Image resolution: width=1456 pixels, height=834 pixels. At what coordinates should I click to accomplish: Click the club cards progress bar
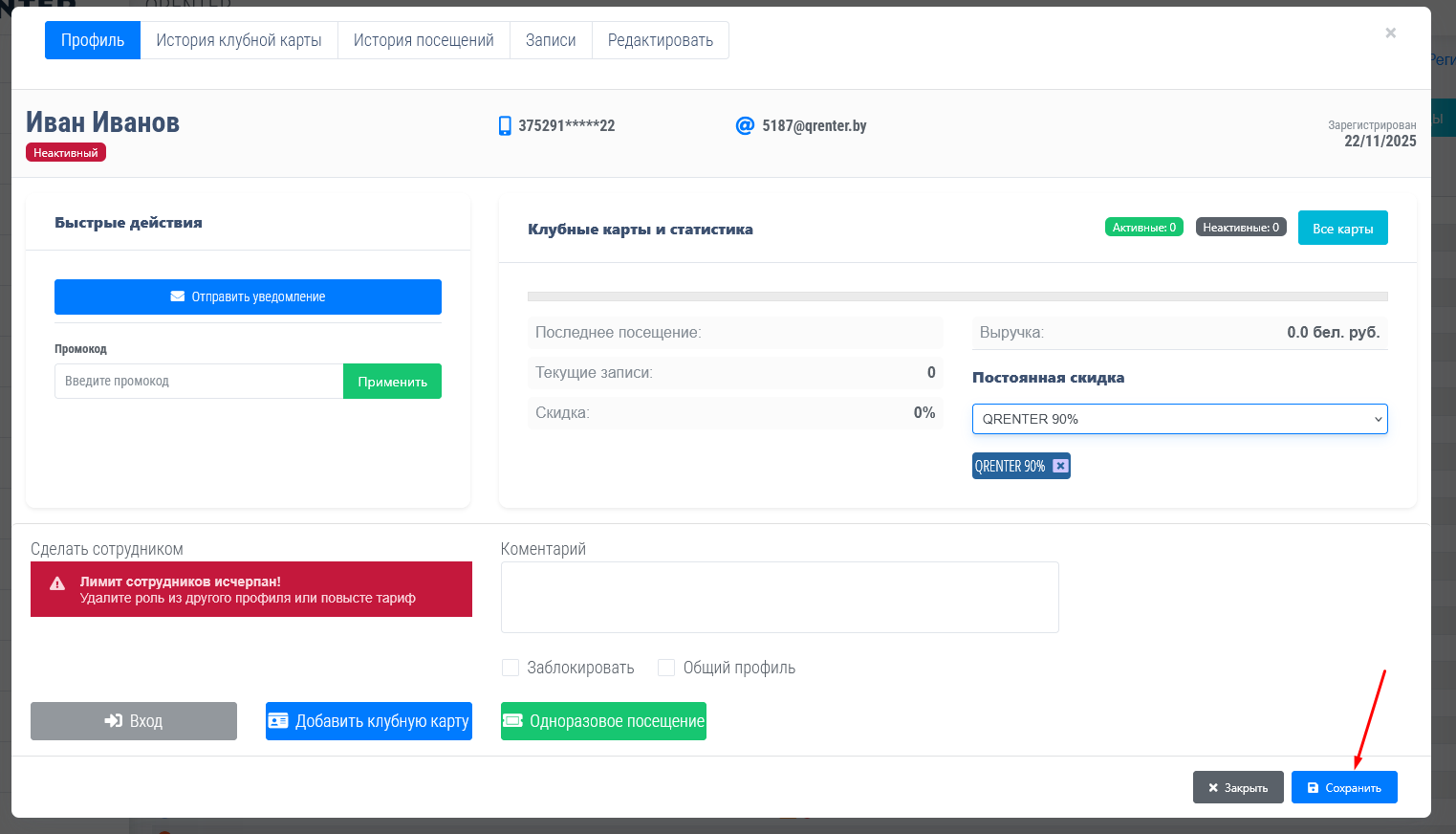coord(957,296)
